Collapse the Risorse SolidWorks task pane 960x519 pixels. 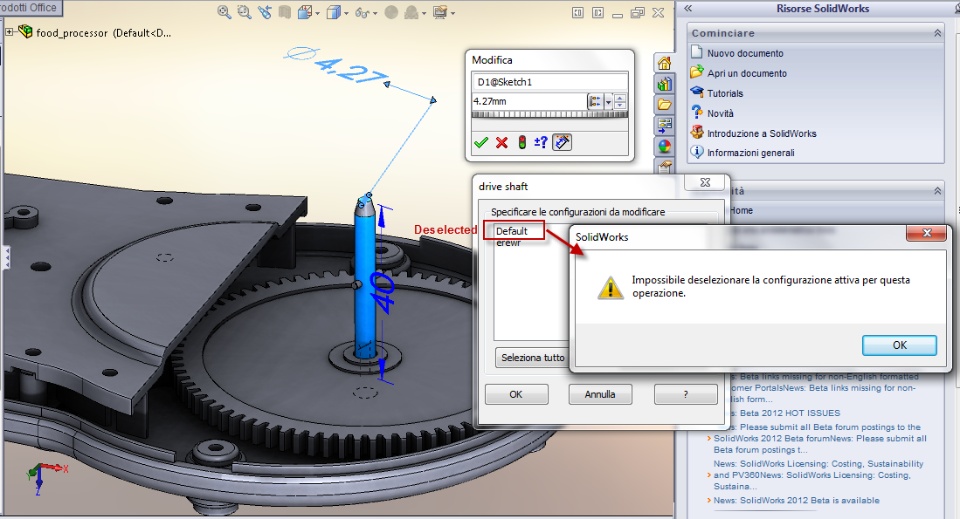(688, 9)
